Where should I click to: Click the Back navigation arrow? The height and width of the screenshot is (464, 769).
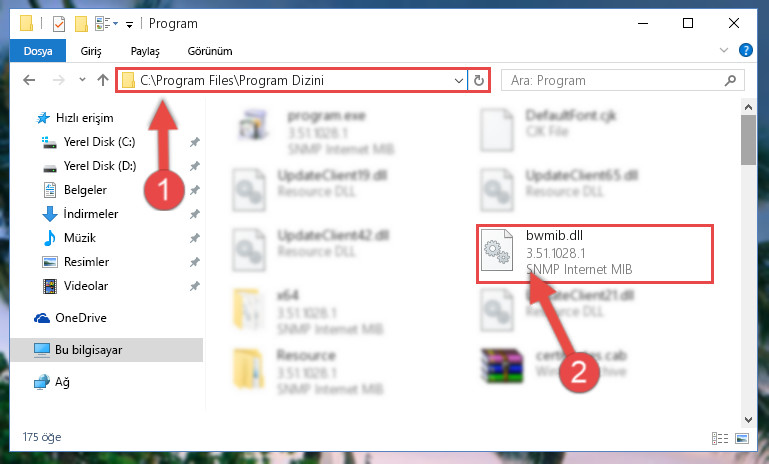coord(29,80)
